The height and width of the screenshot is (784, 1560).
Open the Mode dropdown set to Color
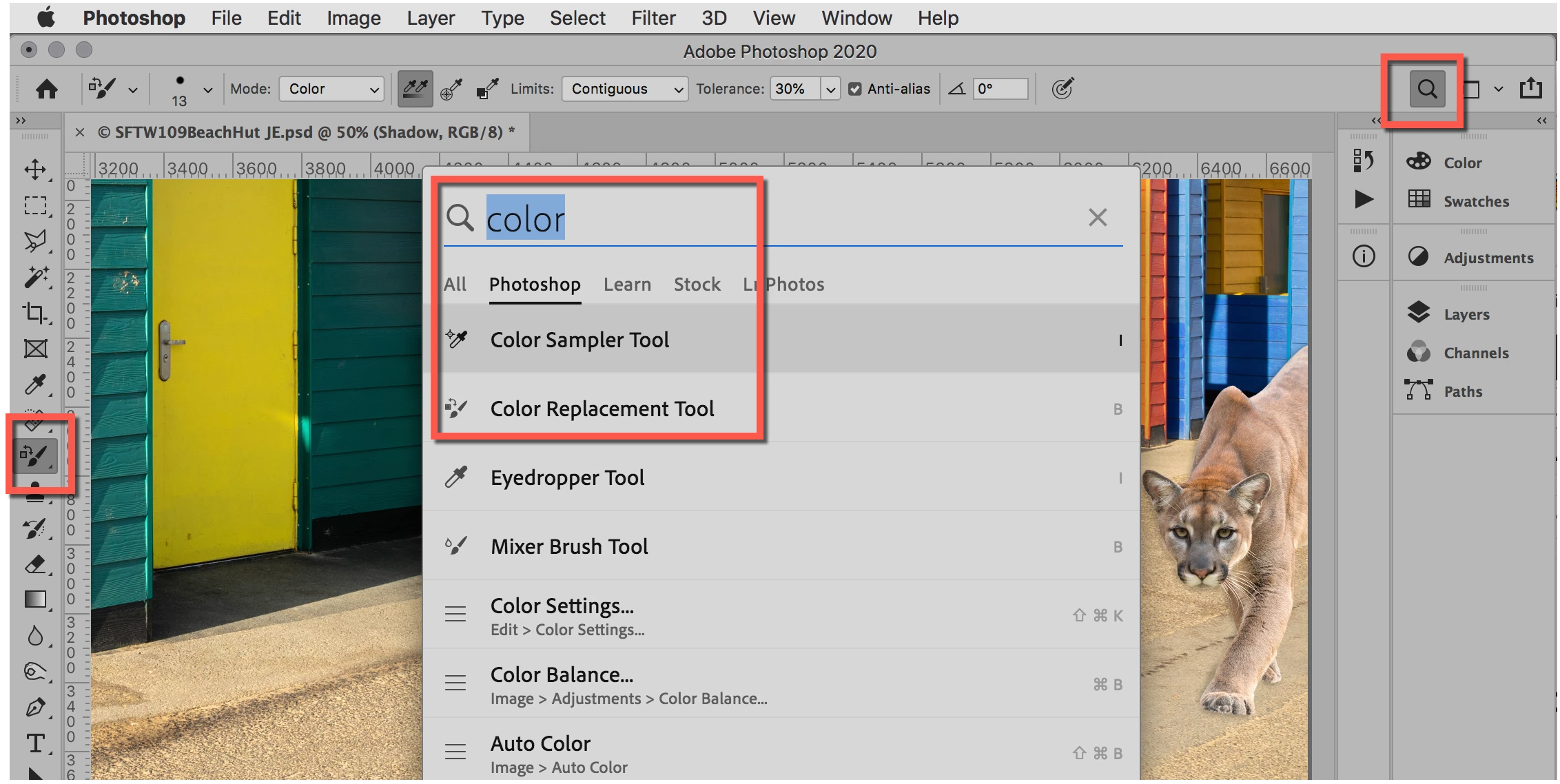331,89
